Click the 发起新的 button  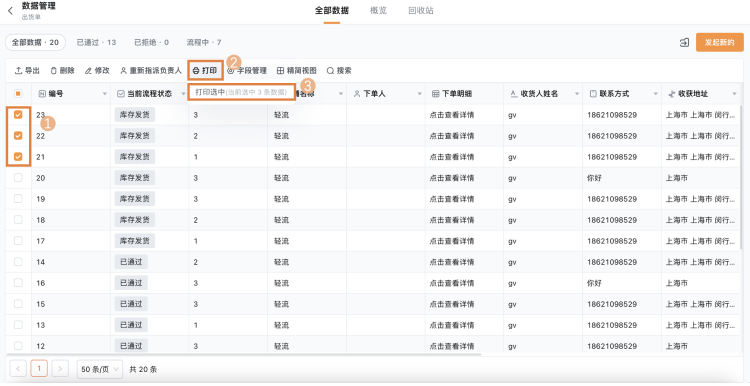(x=719, y=43)
